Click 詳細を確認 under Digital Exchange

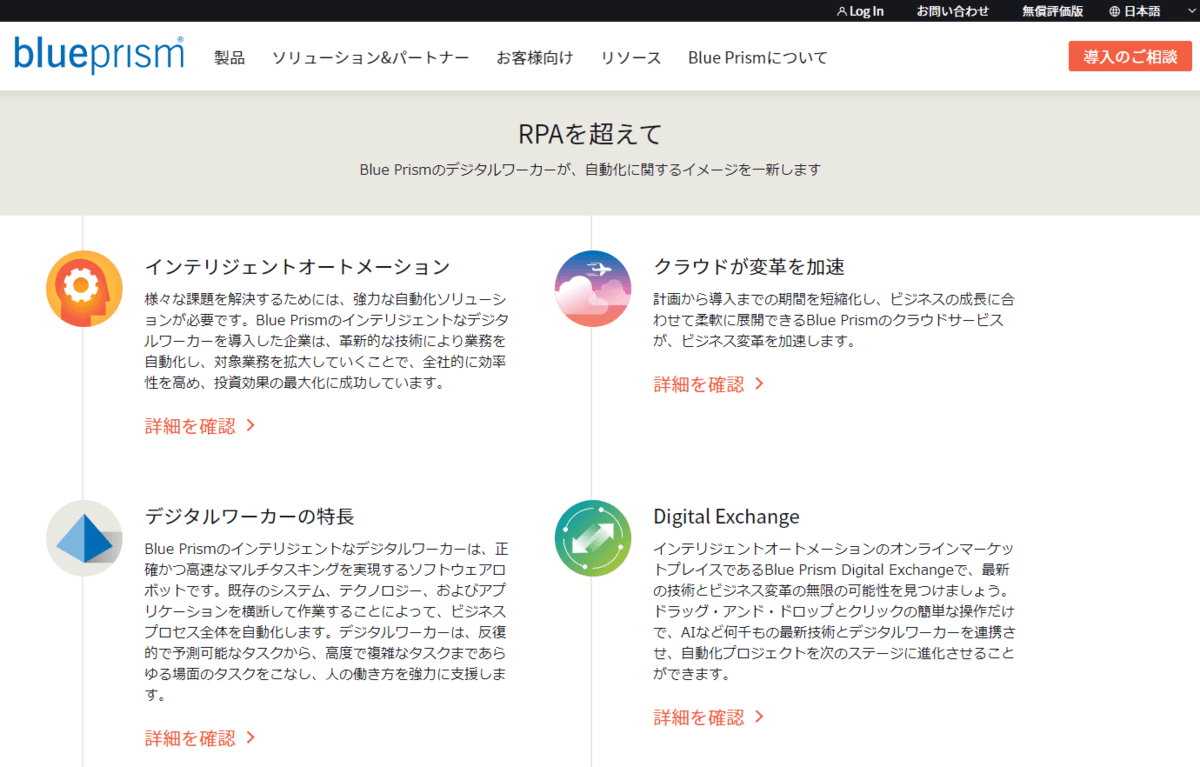[x=699, y=717]
